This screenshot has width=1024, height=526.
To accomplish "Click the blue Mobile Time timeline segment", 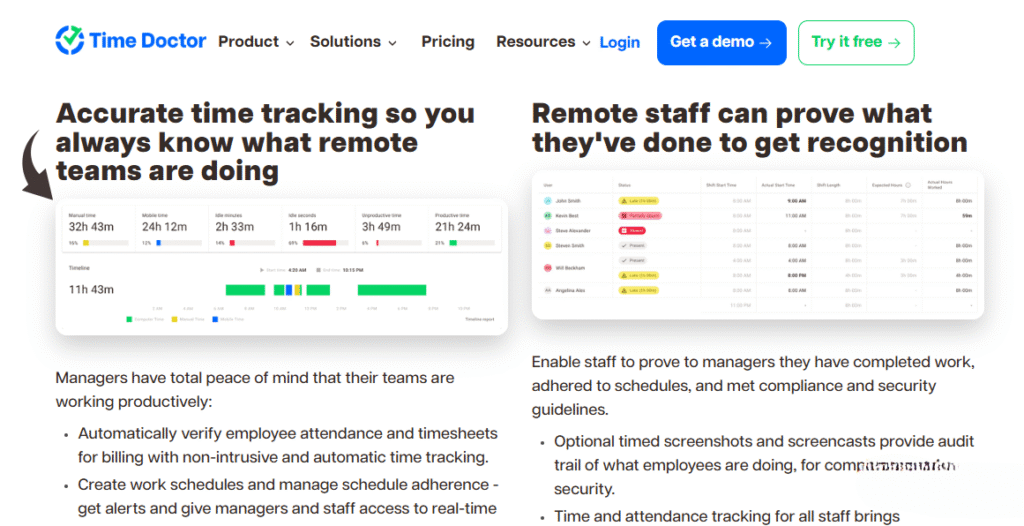I will click(289, 290).
